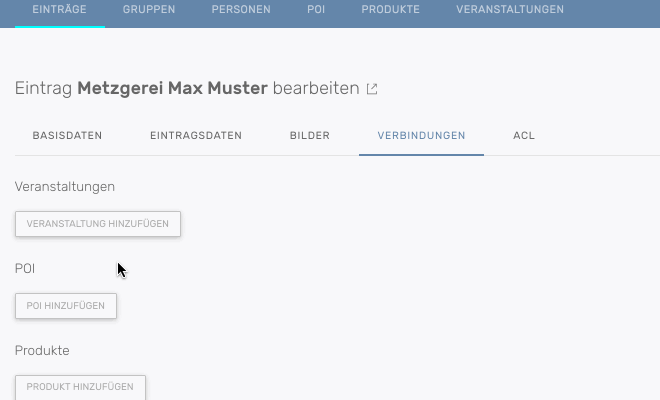This screenshot has height=400, width=660.
Task: Select POI in the top navigation bar
Action: (316, 10)
